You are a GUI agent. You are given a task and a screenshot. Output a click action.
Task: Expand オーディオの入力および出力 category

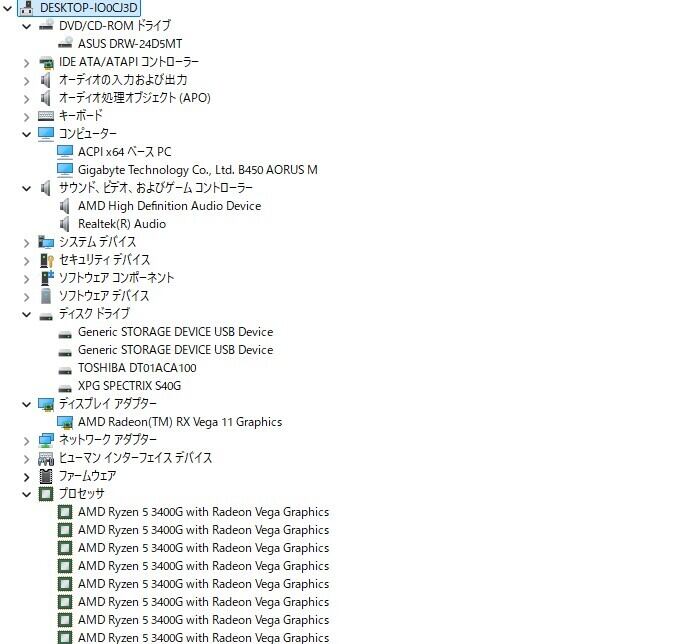[27, 81]
